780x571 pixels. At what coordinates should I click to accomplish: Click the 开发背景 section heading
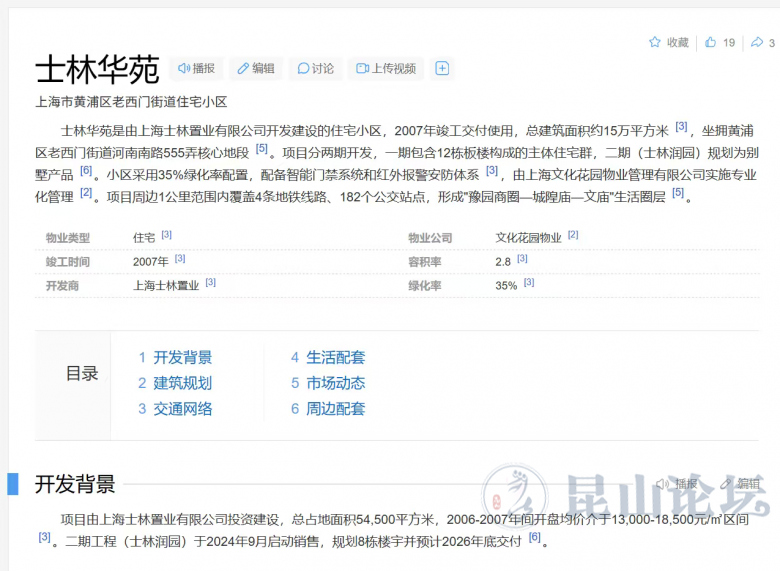75,485
